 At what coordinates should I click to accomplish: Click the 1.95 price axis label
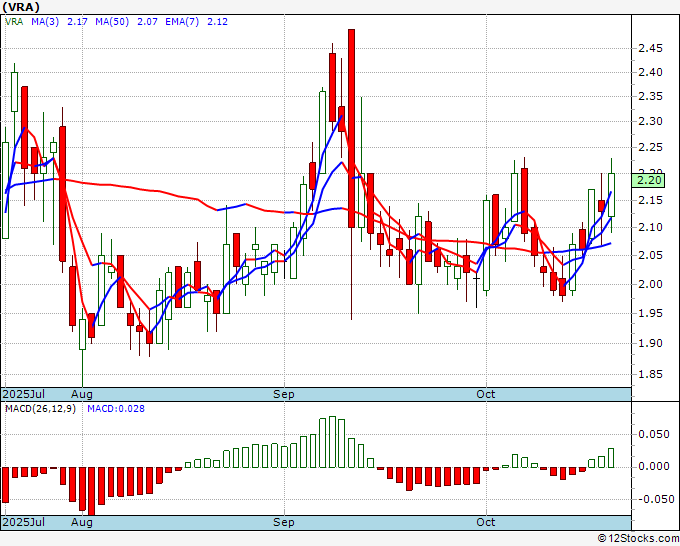tap(651, 313)
